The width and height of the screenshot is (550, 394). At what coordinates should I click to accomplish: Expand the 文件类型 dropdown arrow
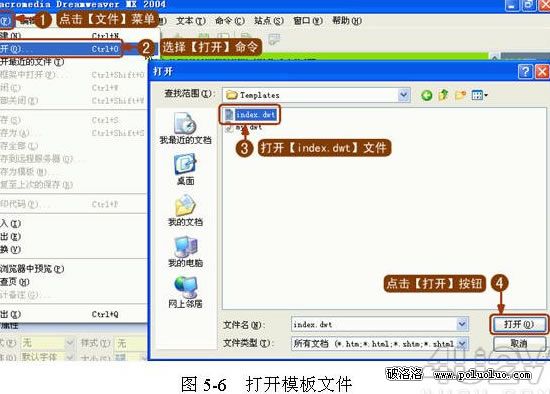click(x=462, y=343)
